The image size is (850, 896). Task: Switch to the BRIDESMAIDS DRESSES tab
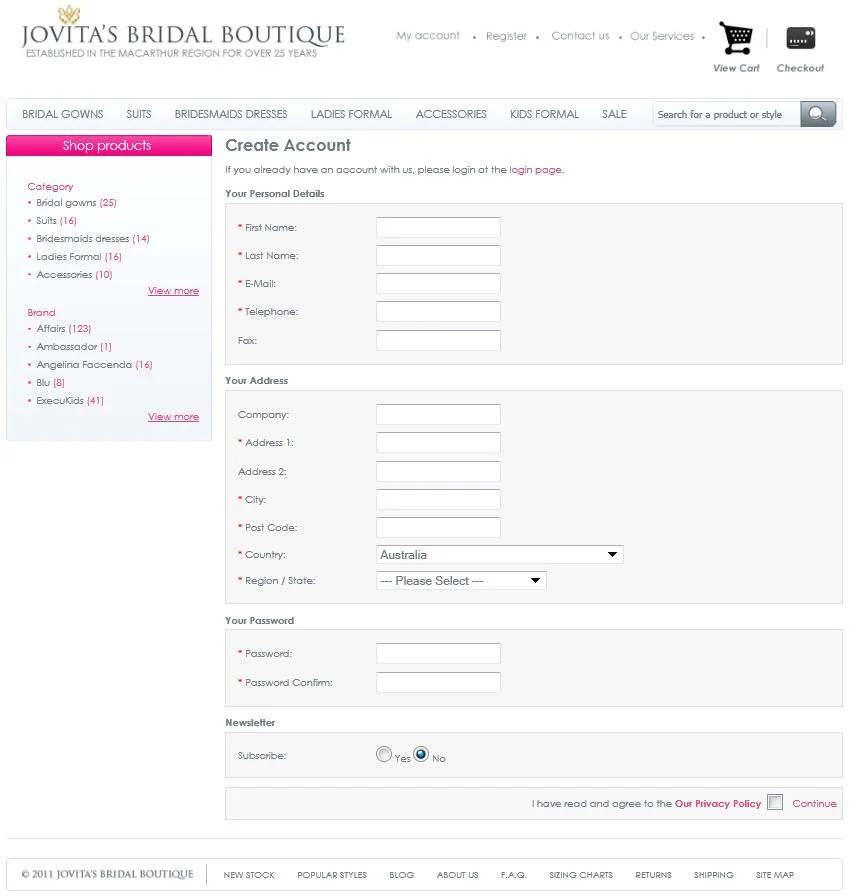pyautogui.click(x=230, y=114)
